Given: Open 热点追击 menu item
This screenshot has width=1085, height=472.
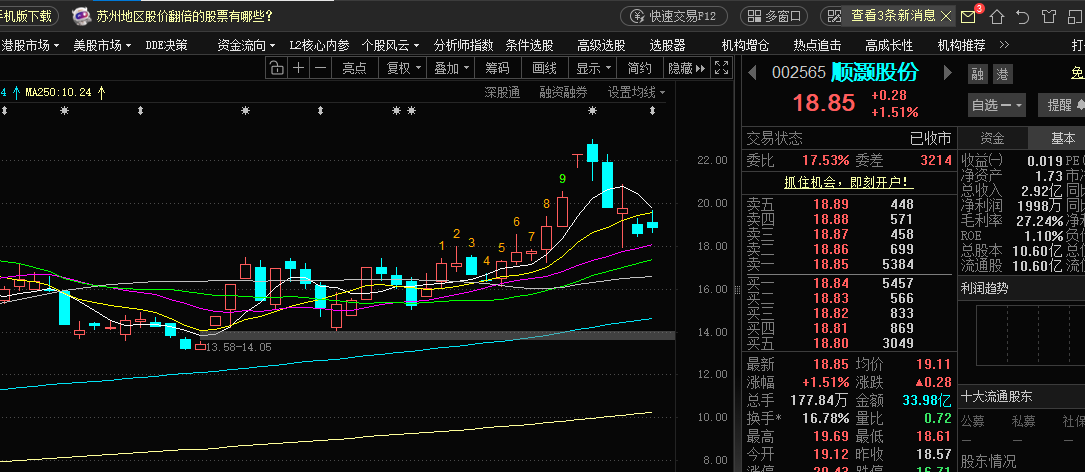Looking at the screenshot, I should (817, 46).
